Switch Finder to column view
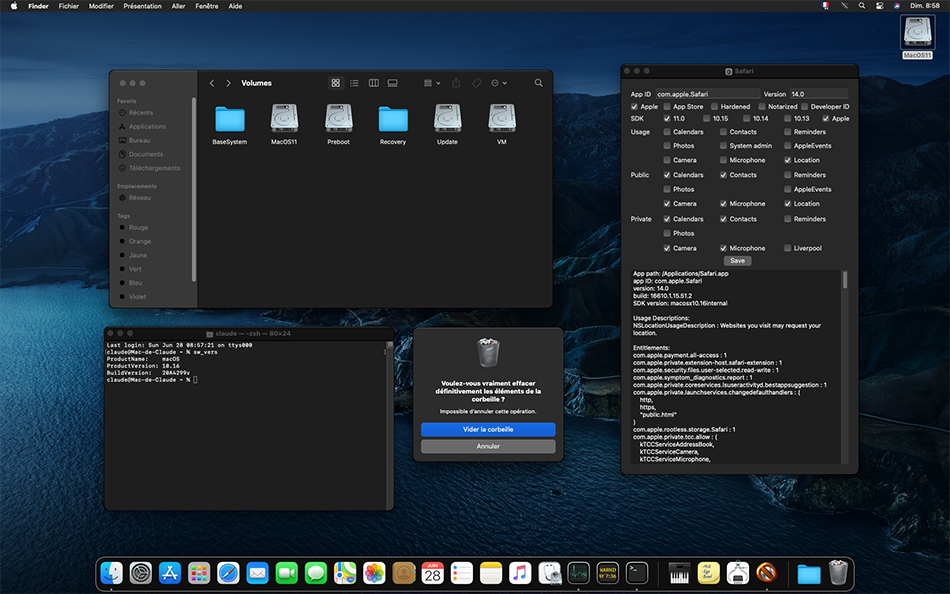 [374, 83]
